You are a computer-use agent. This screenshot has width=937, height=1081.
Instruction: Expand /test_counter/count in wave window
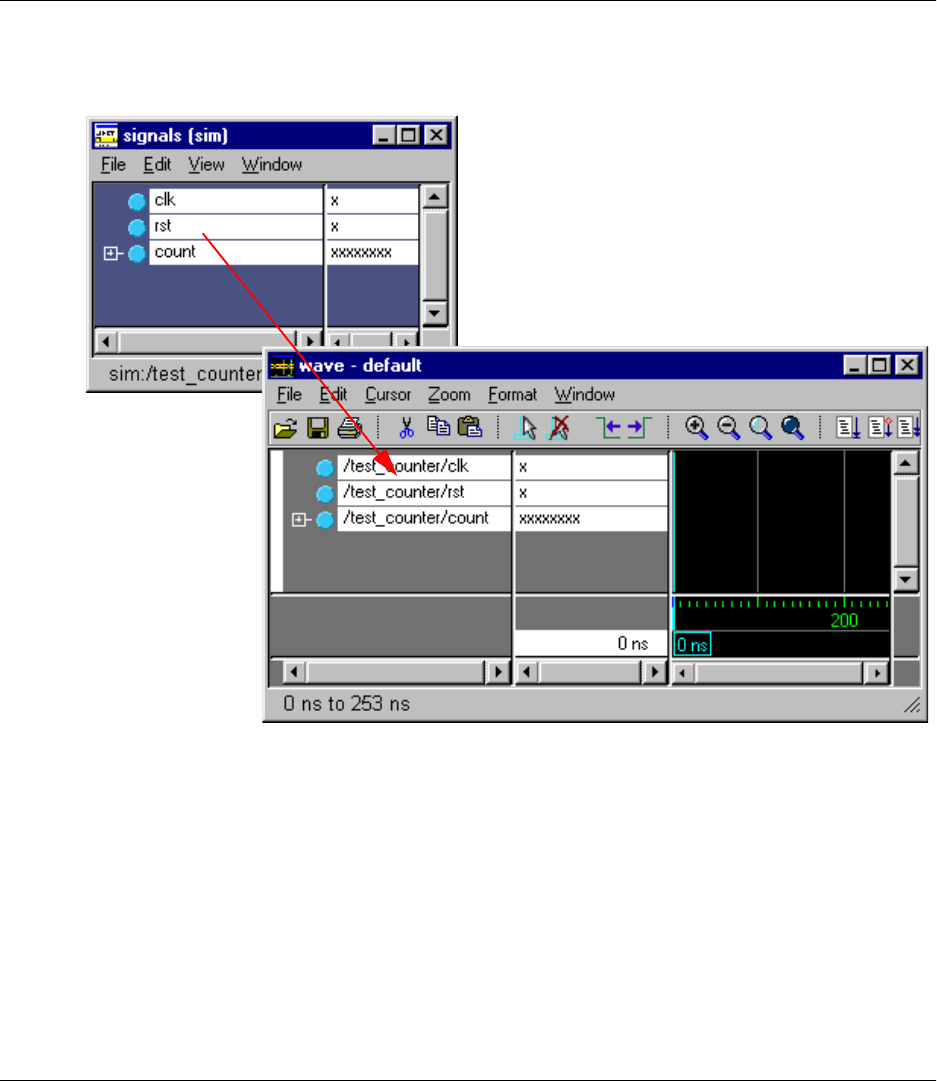[299, 520]
